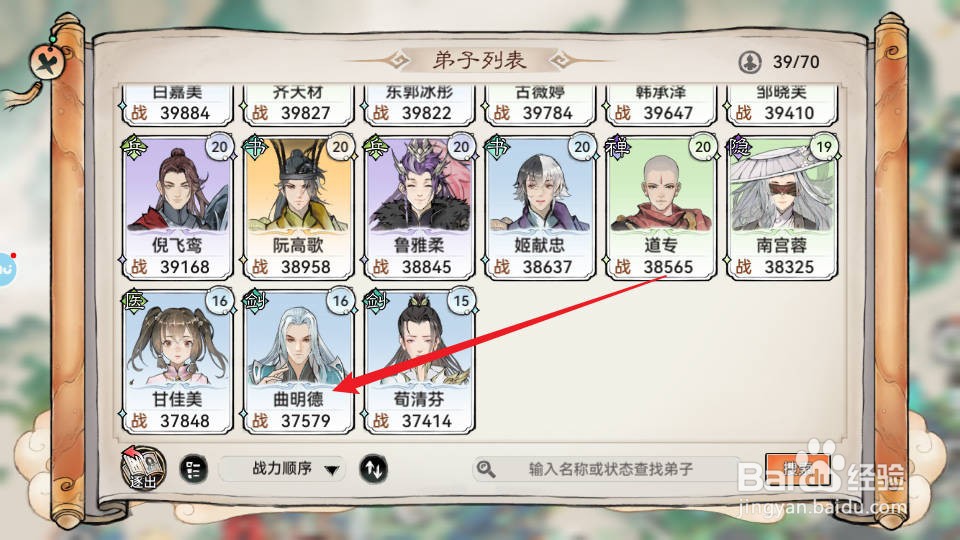This screenshot has height=540, width=960.
Task: Close the scroll via the top-left pendant icon
Action: pyautogui.click(x=47, y=61)
